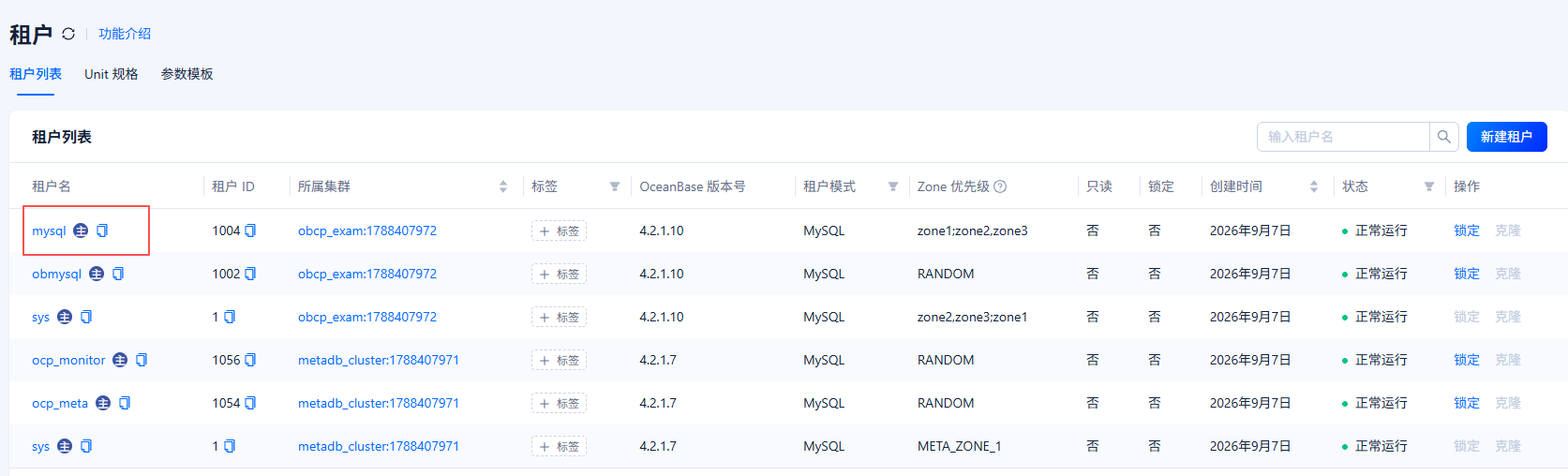1568x476 pixels.
Task: Open the 标签 column filter
Action: click(615, 186)
